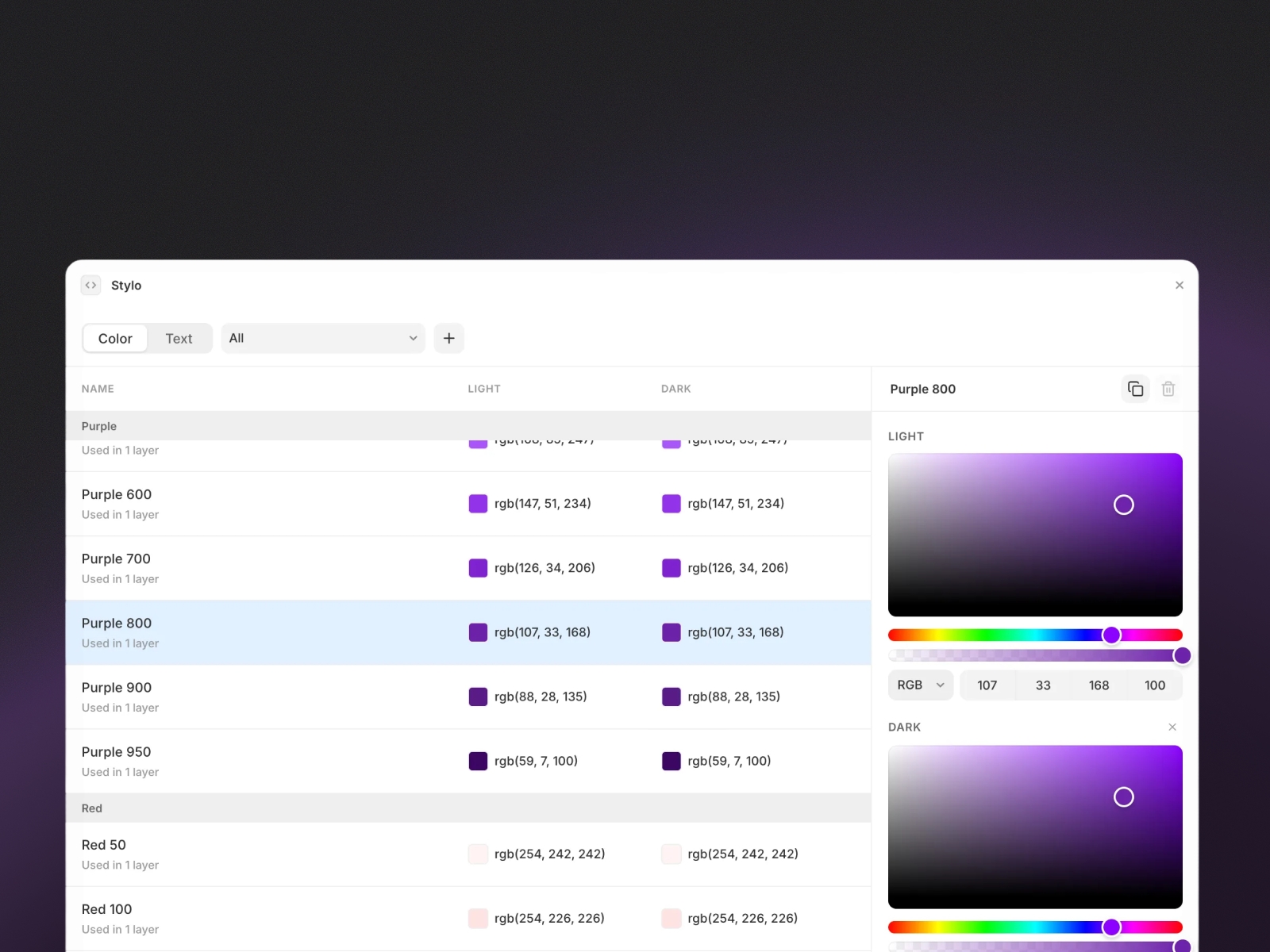Click the chevron on the All filter
Image resolution: width=1270 pixels, height=952 pixels.
click(x=412, y=338)
